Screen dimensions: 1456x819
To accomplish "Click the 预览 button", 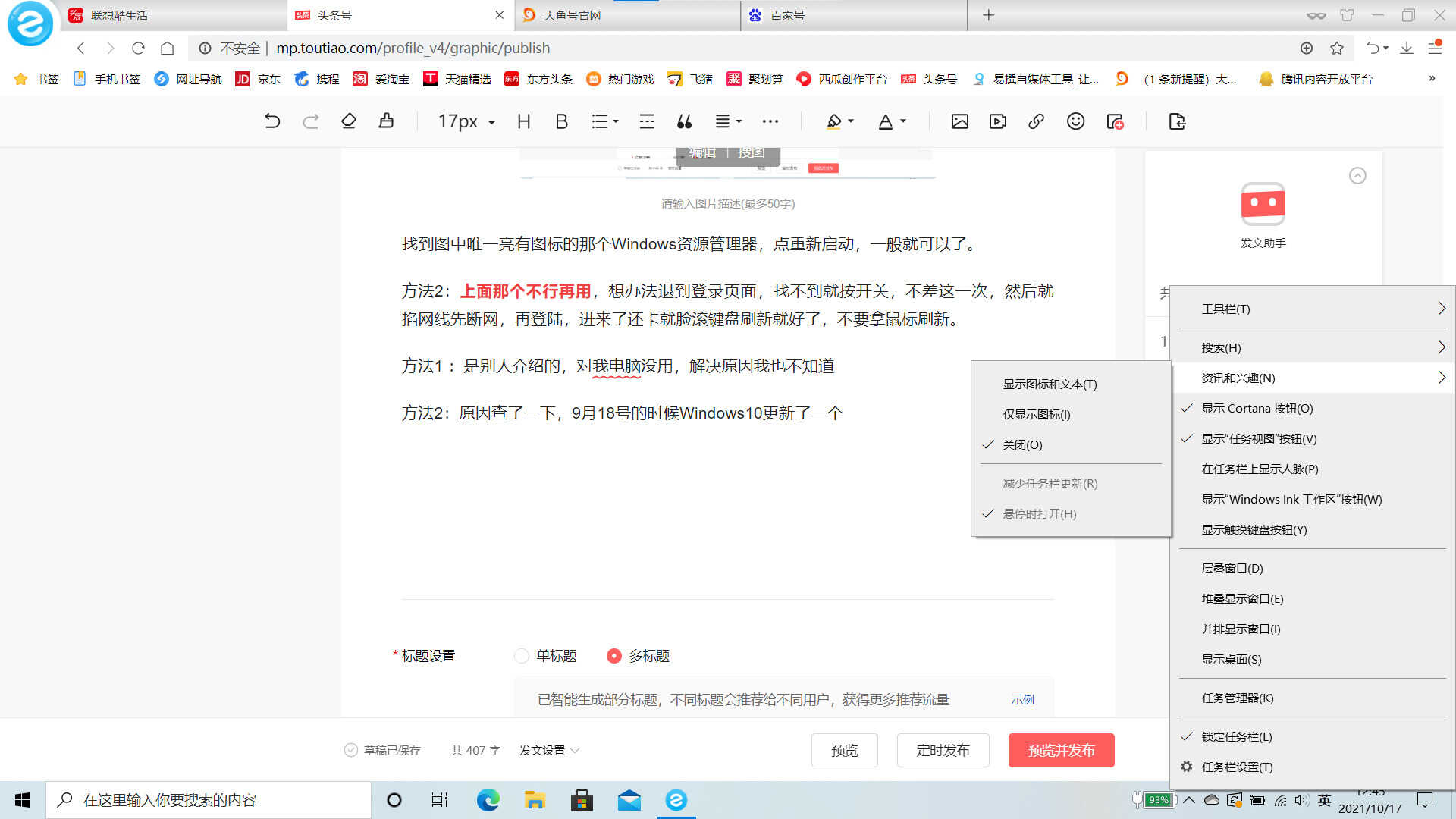I will coord(844,750).
